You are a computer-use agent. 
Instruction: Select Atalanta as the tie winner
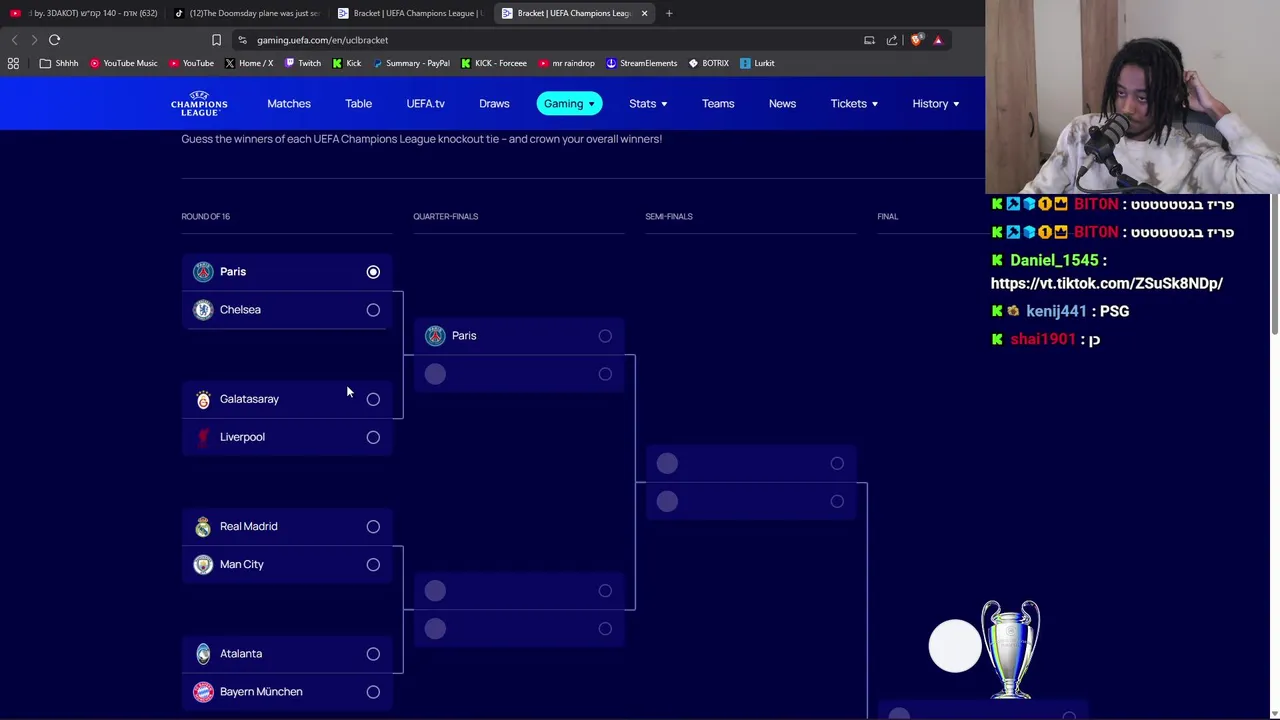tap(373, 654)
